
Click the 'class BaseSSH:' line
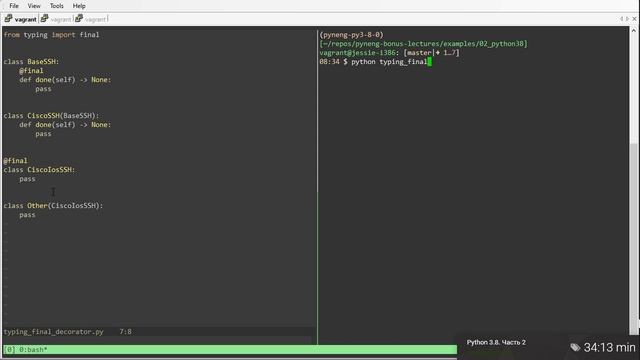click(x=31, y=62)
